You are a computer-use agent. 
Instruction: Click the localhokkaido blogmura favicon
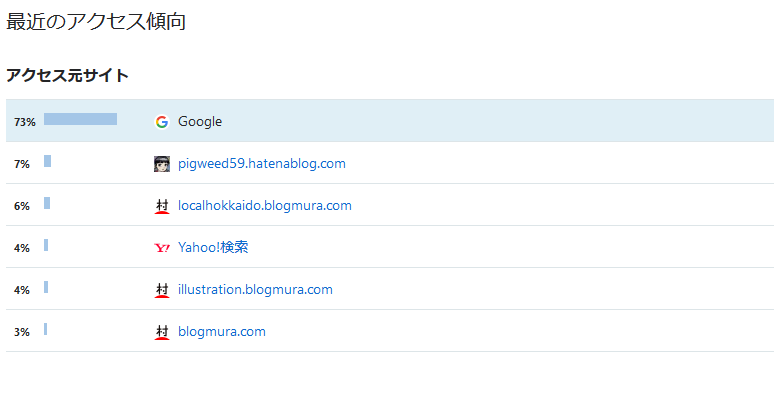pyautogui.click(x=162, y=206)
